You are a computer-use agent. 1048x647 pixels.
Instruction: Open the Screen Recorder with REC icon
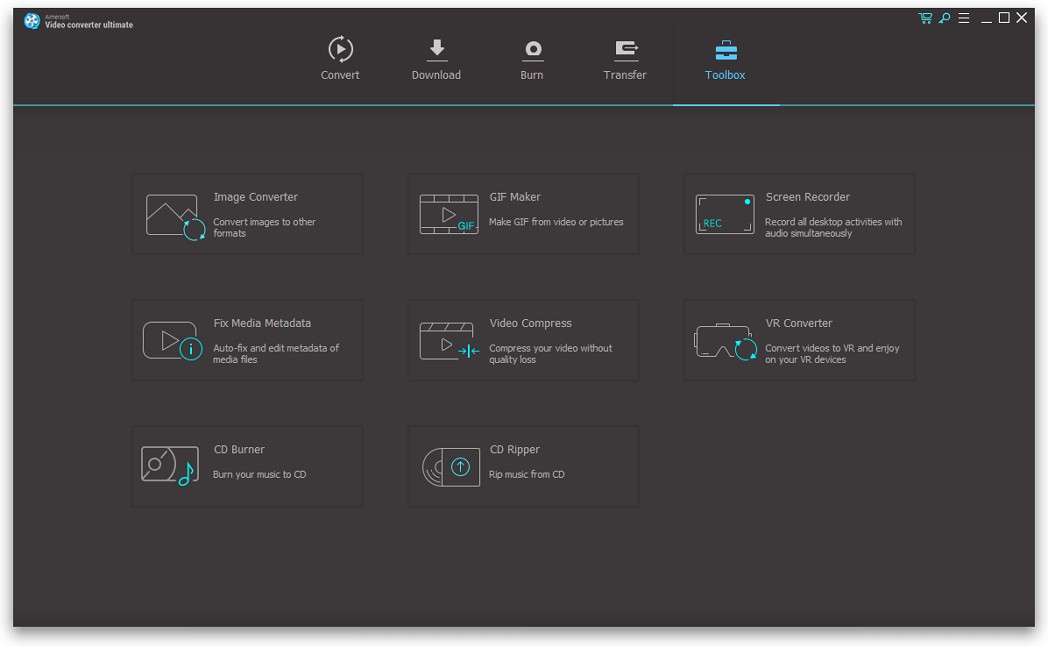pos(723,214)
